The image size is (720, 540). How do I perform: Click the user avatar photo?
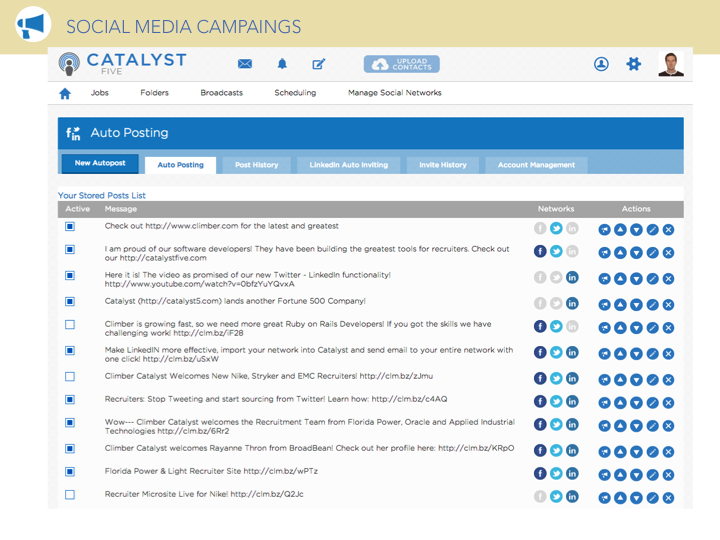pos(671,64)
